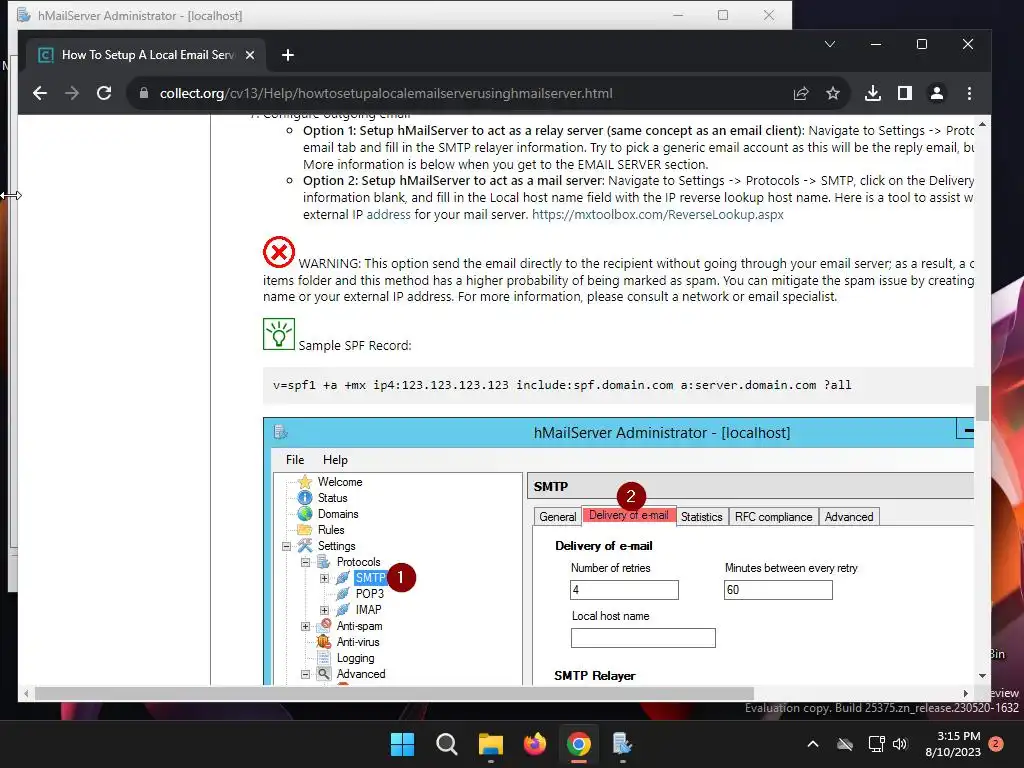Click the scroll down arrow
The image size is (1024, 768).
click(982, 676)
